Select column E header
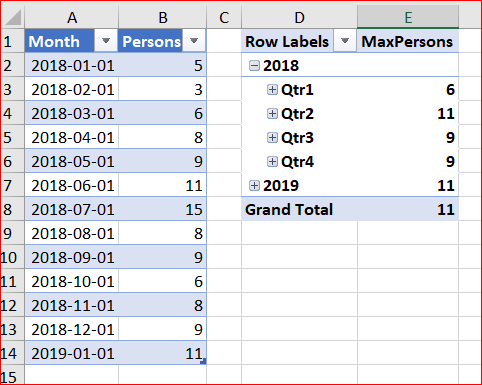This screenshot has width=482, height=385. point(408,17)
